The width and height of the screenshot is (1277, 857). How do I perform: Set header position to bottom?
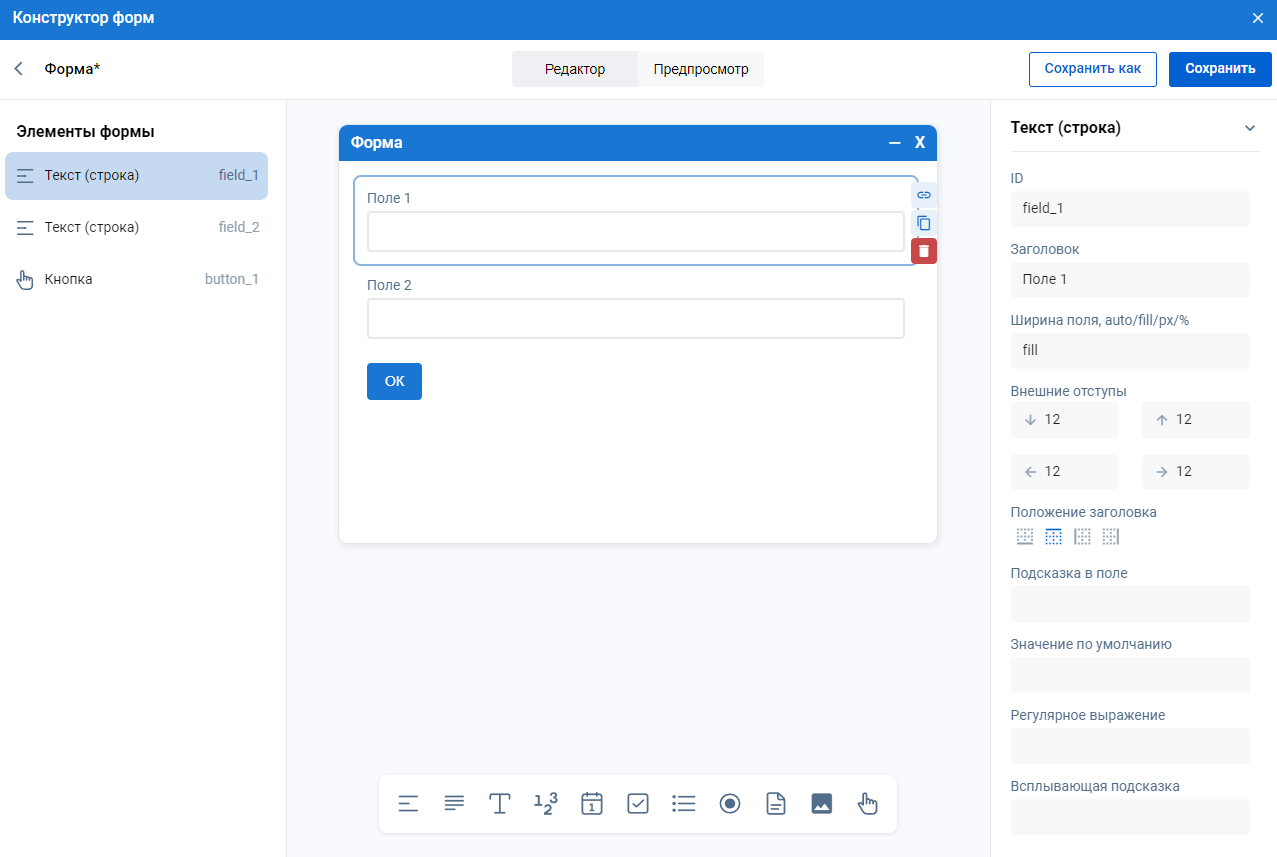tap(1024, 537)
